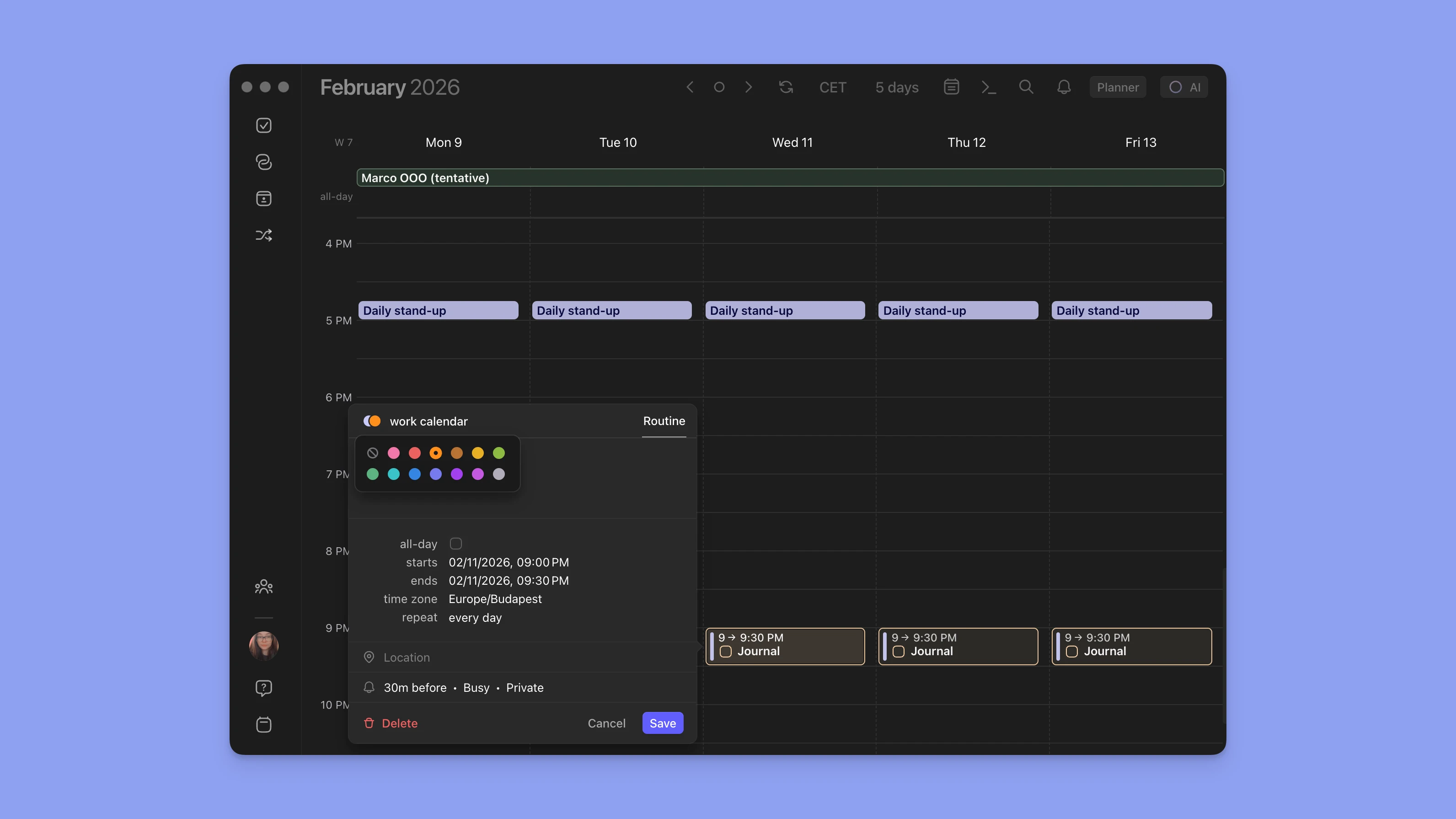The width and height of the screenshot is (1456, 819).
Task: Open the shuffle icon in the sidebar
Action: [x=263, y=235]
